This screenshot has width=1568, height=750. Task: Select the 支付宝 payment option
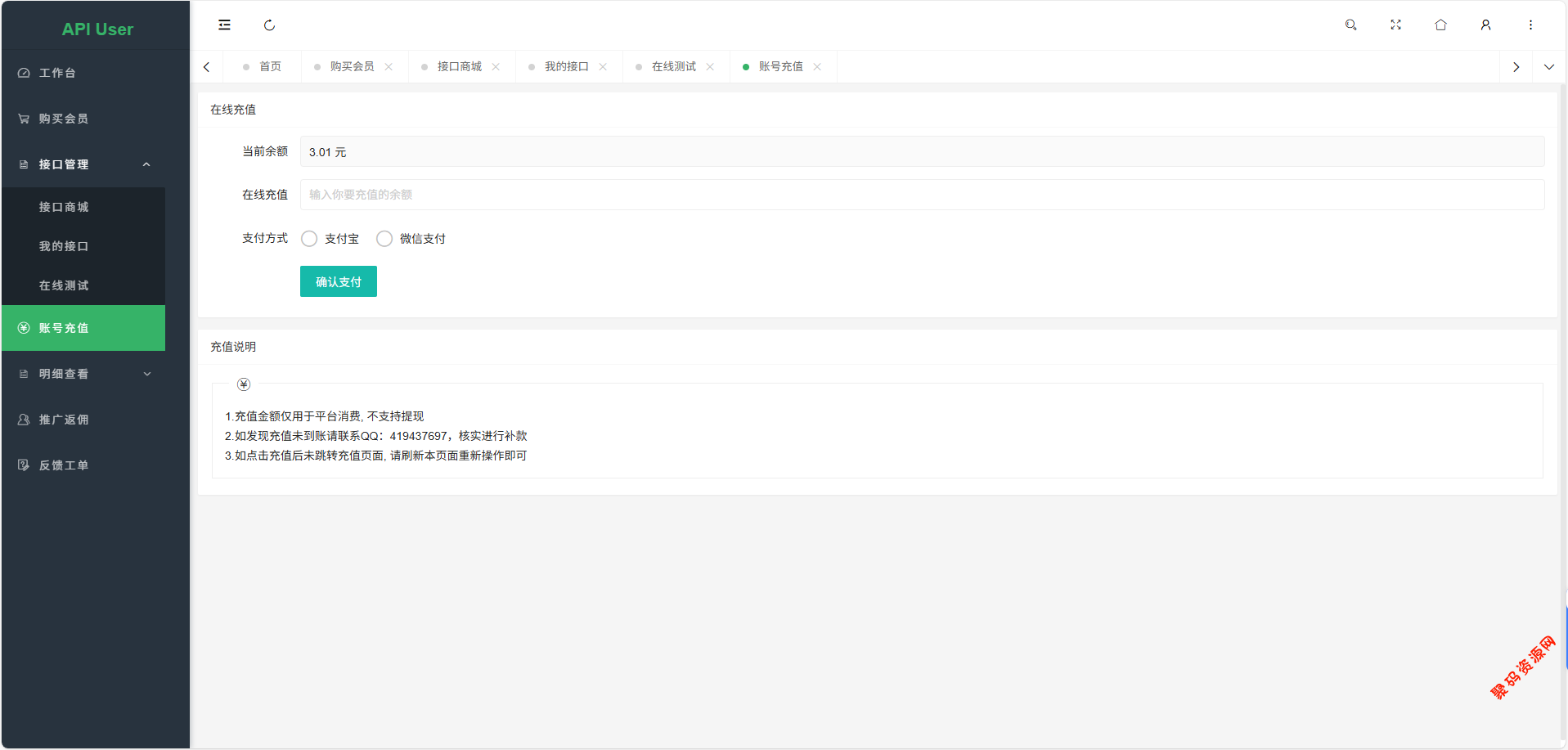pos(309,239)
